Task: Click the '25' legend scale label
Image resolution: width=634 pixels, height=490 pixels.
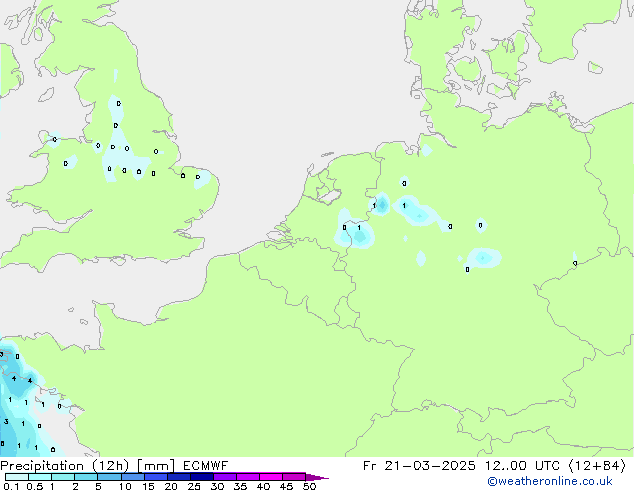Action: 194,486
